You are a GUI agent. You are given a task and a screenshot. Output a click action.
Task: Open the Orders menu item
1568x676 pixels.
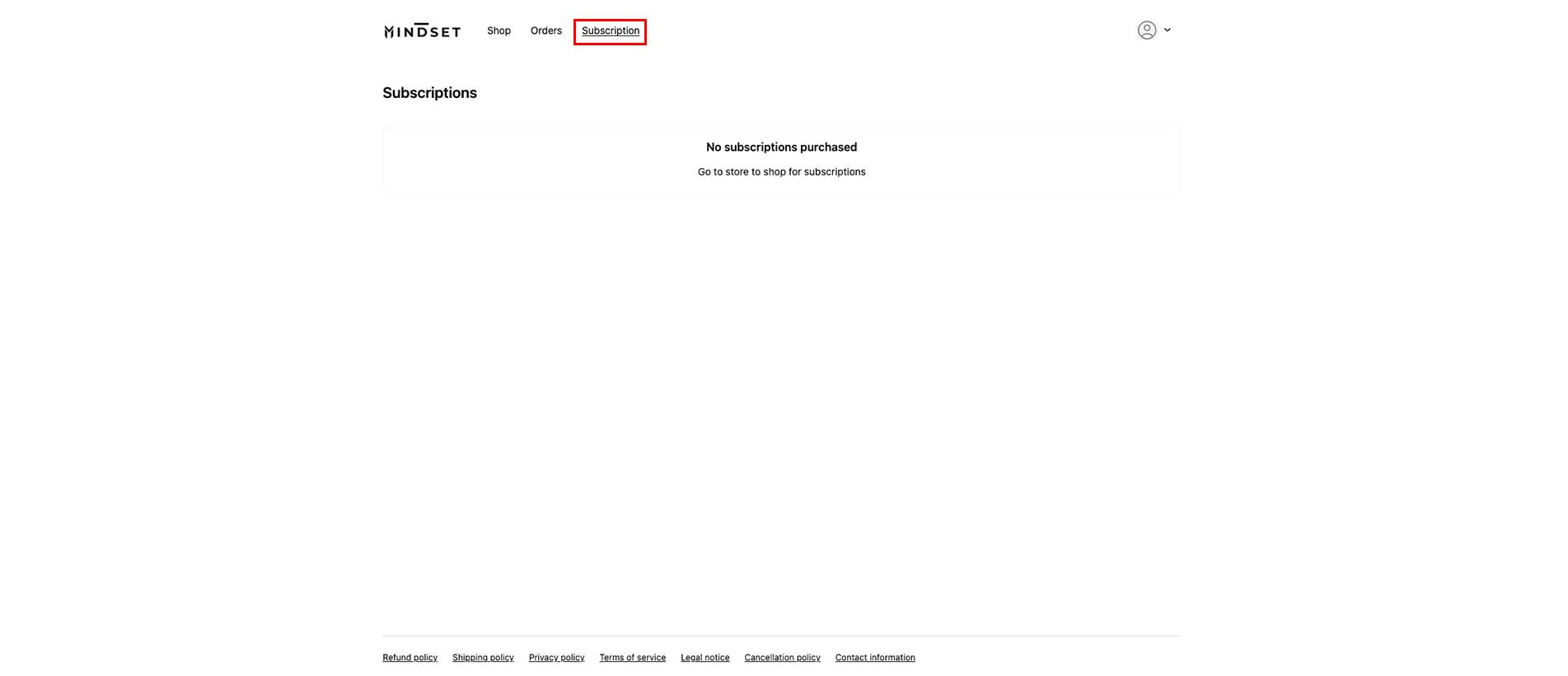coord(545,31)
